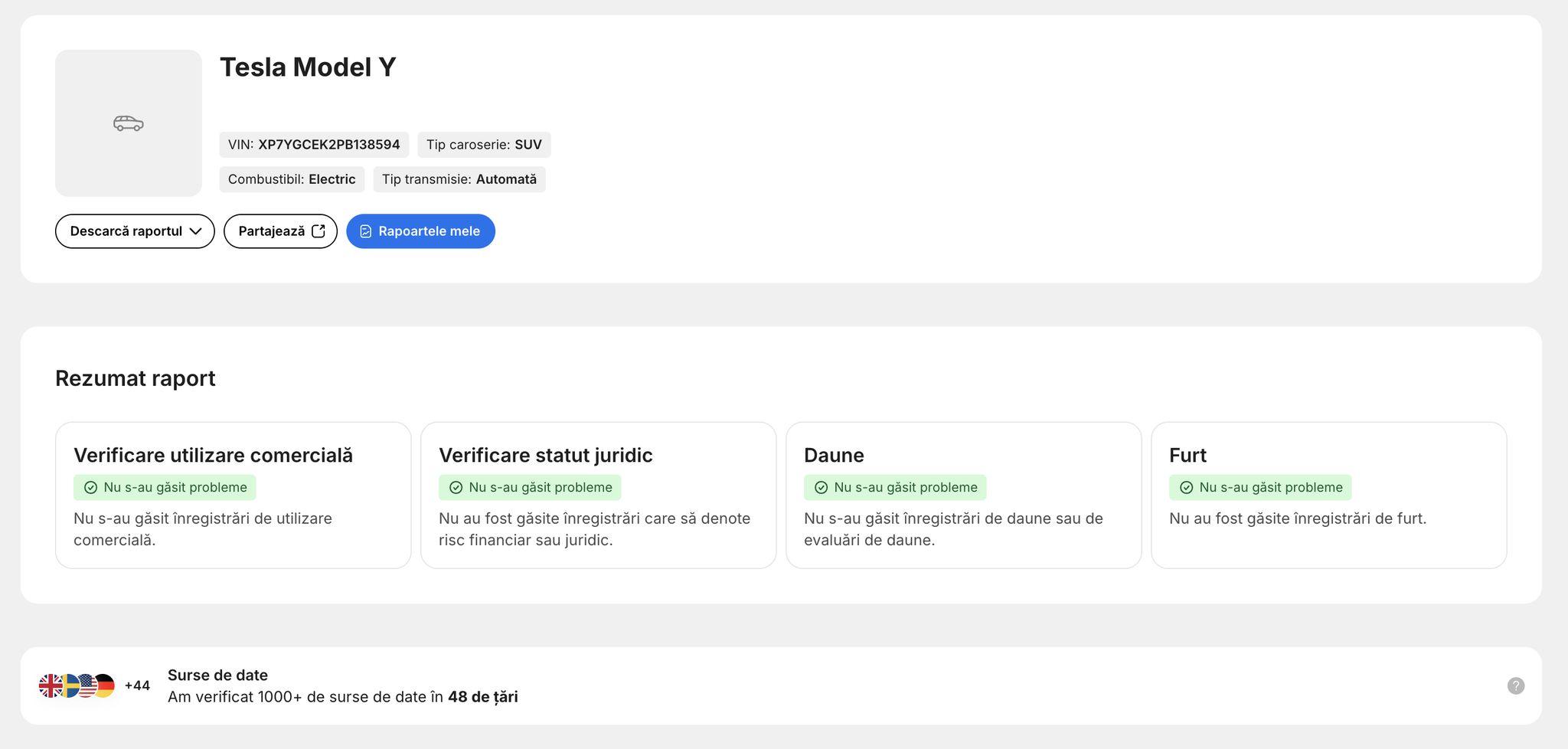
Task: Click the UK flag icon
Action: click(x=51, y=685)
